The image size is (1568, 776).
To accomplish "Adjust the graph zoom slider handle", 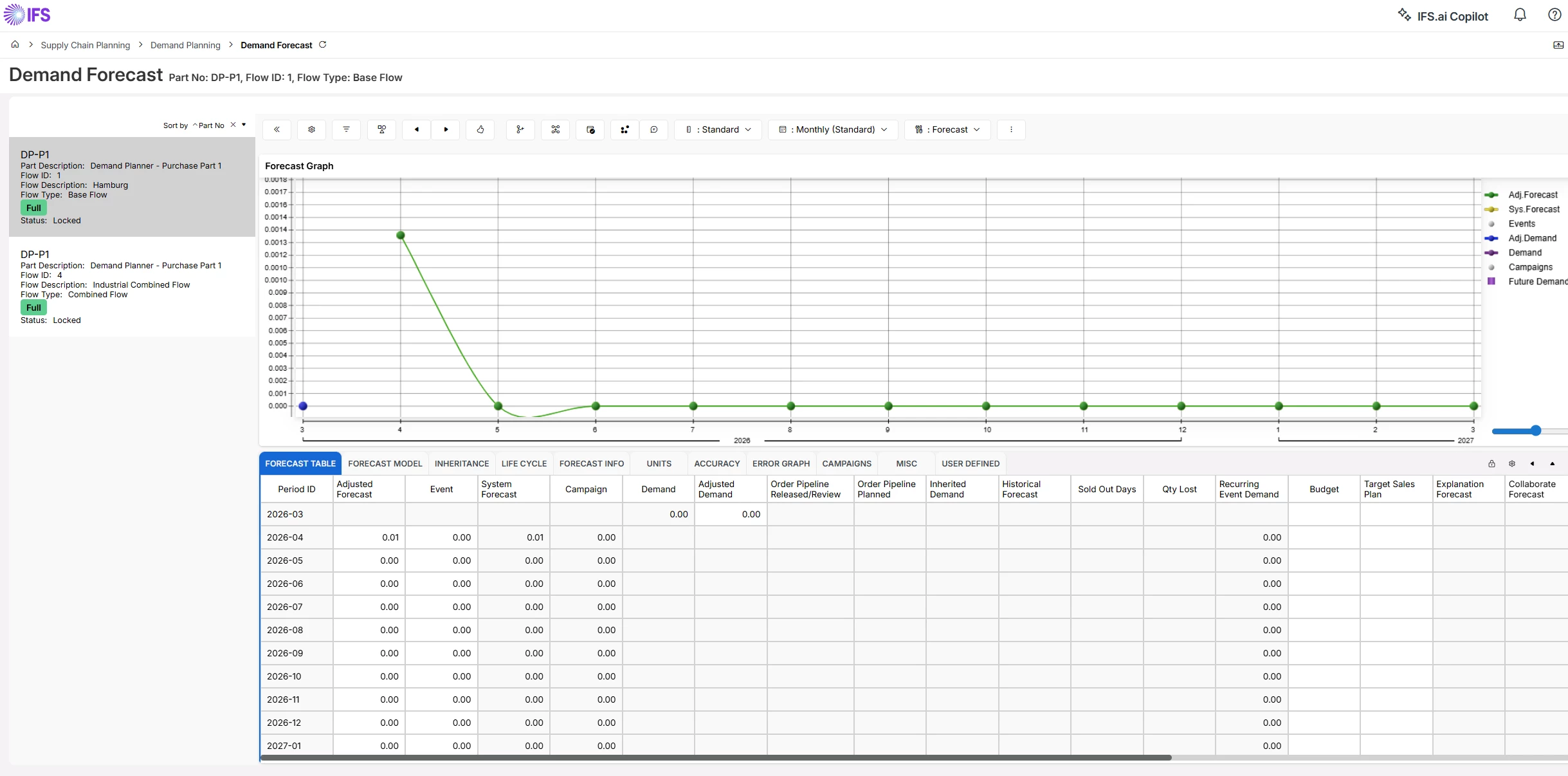I will 1536,430.
